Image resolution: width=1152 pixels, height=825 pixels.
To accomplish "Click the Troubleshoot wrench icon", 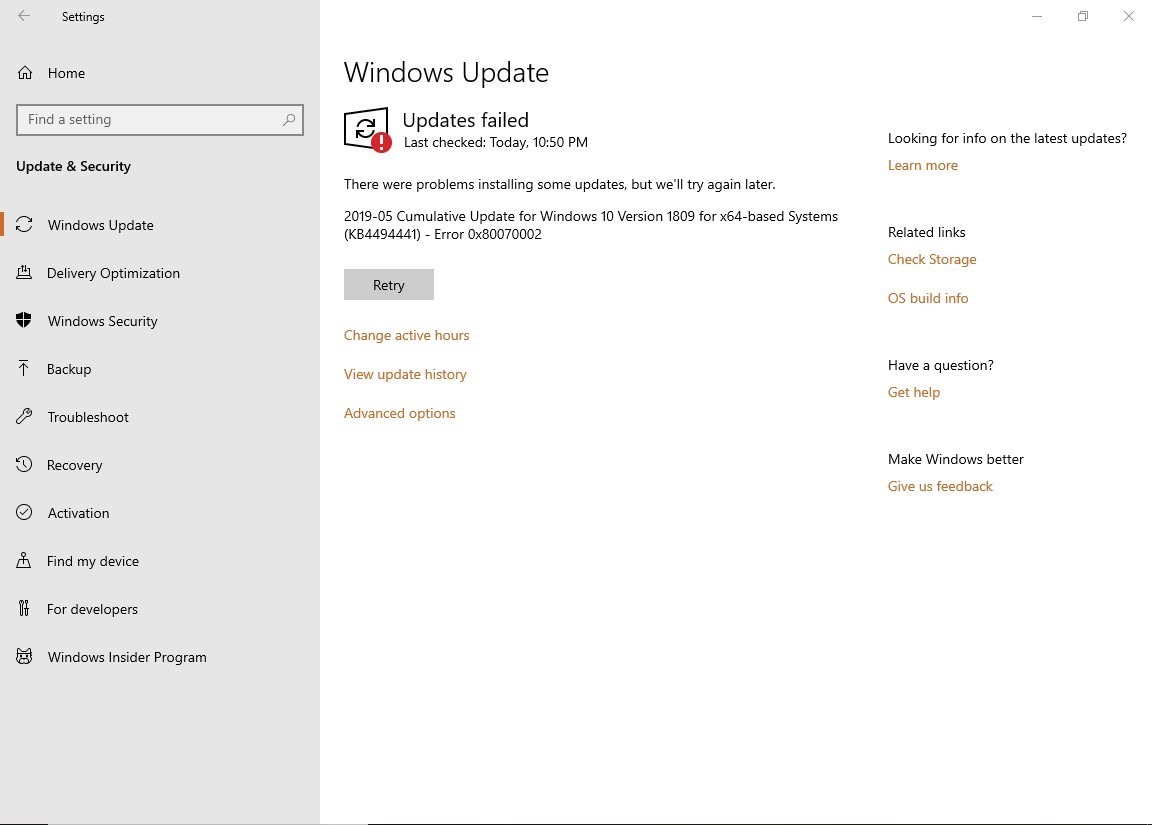I will click(24, 417).
